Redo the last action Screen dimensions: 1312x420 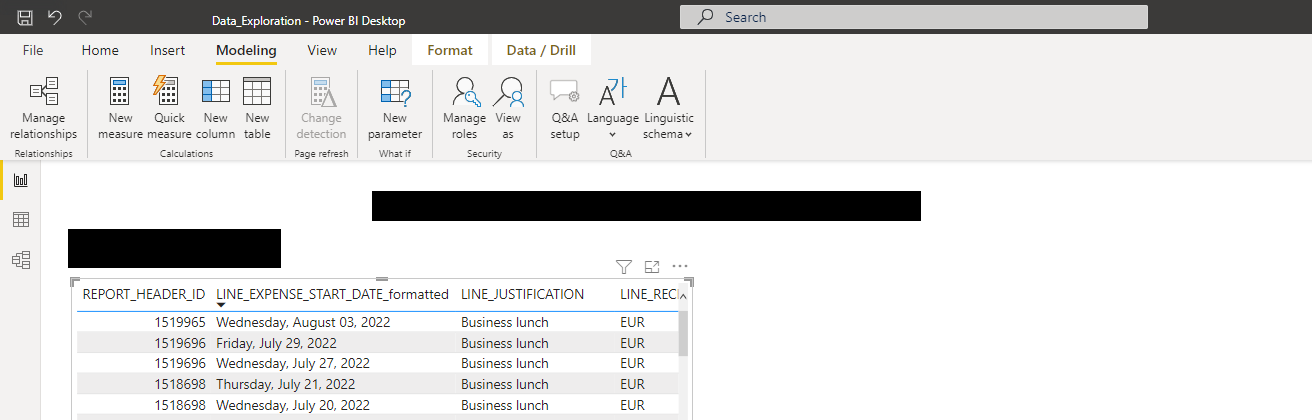tap(85, 18)
